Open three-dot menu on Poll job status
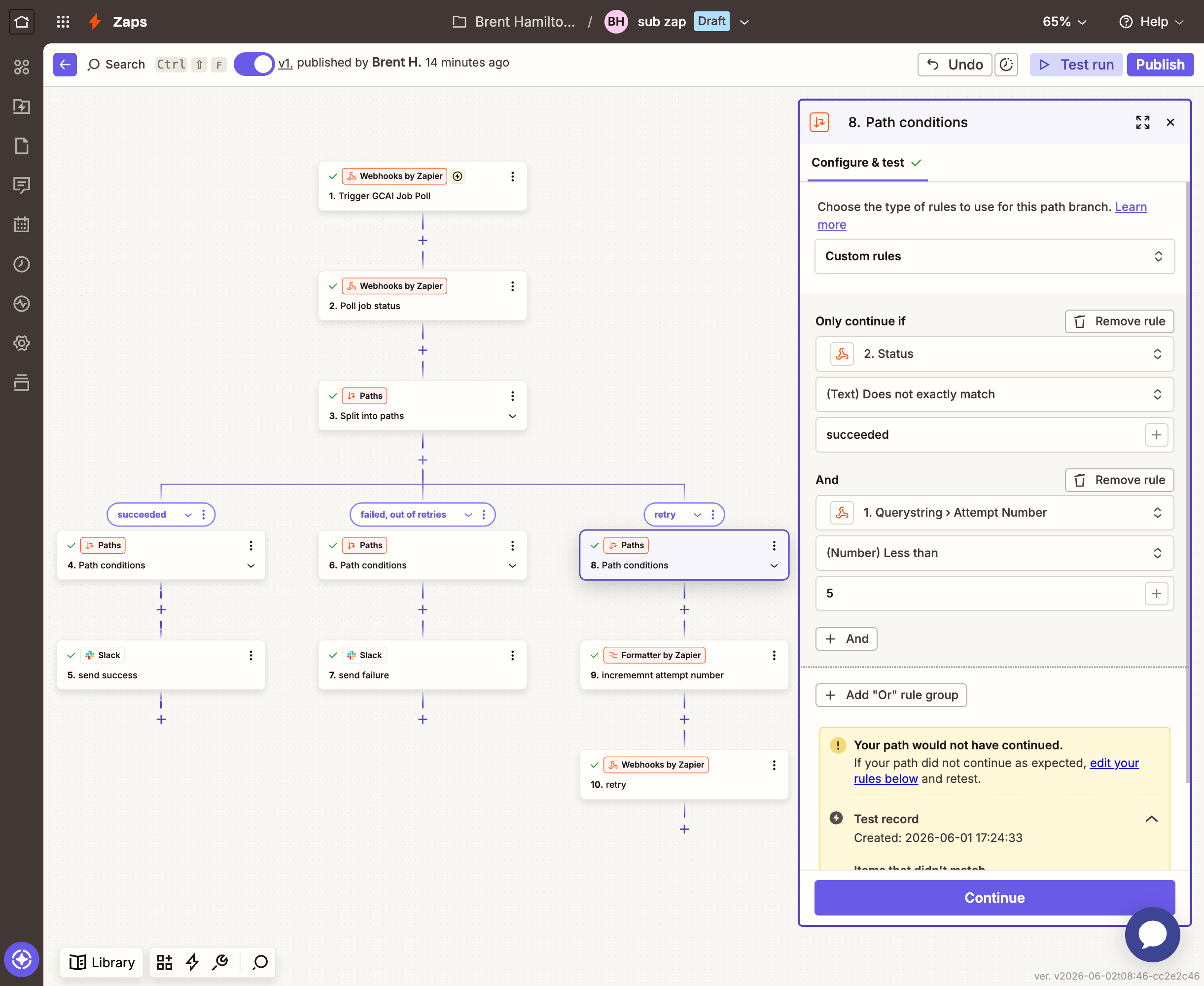The width and height of the screenshot is (1204, 986). [512, 286]
